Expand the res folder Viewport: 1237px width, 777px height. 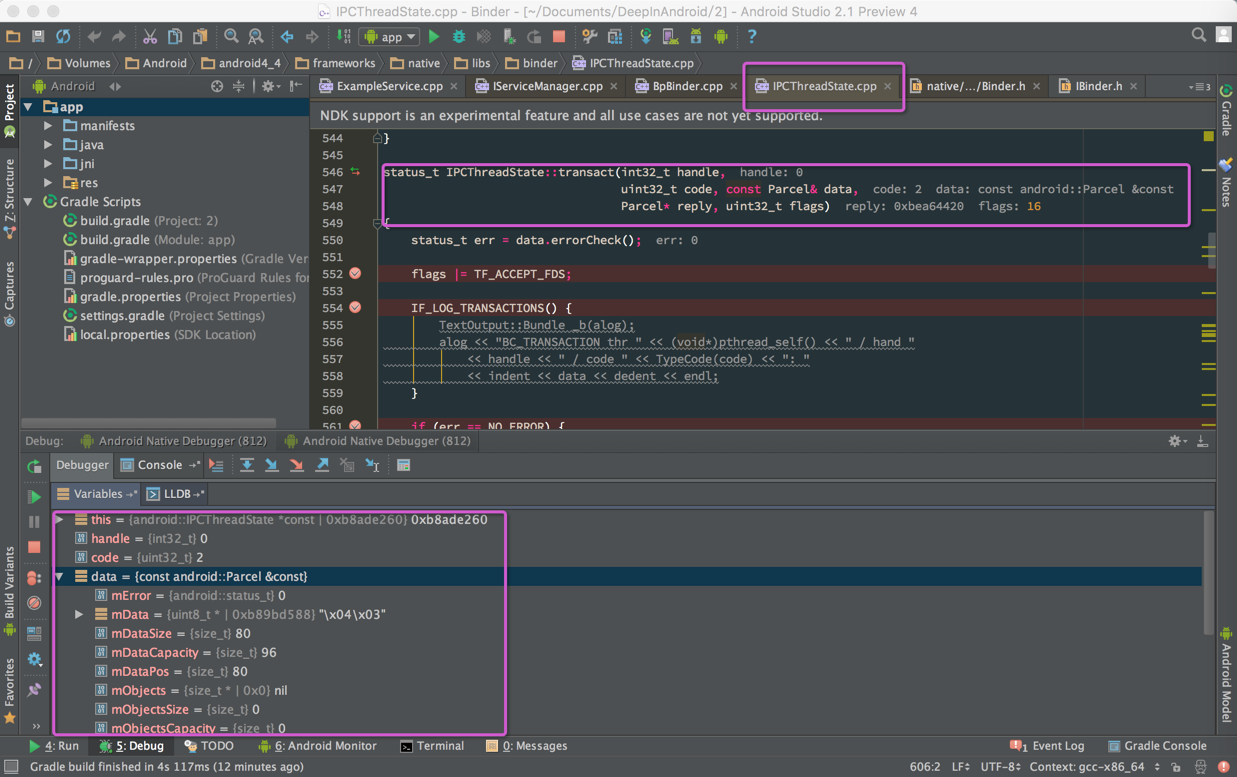[x=48, y=183]
